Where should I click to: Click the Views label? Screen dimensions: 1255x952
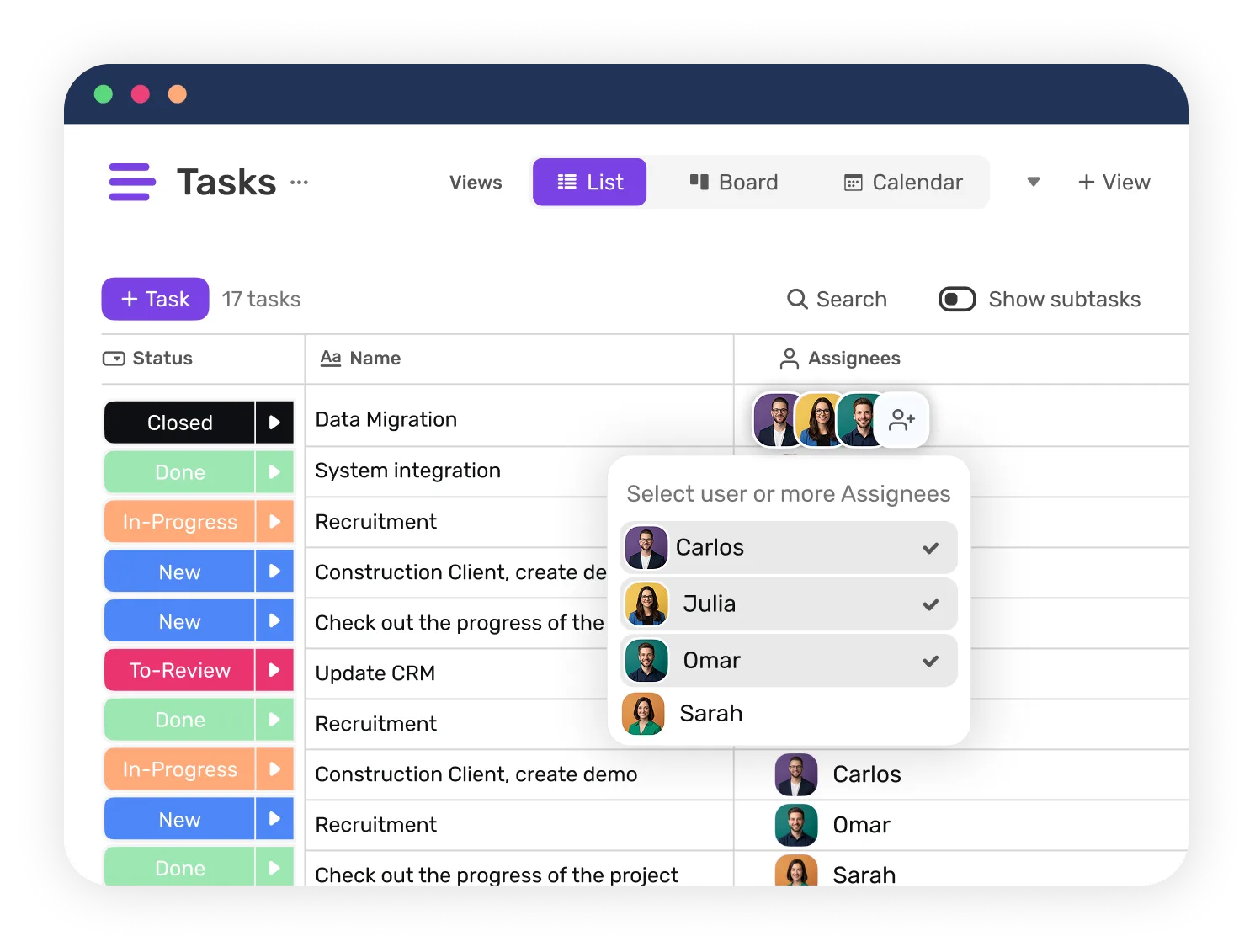click(x=476, y=182)
